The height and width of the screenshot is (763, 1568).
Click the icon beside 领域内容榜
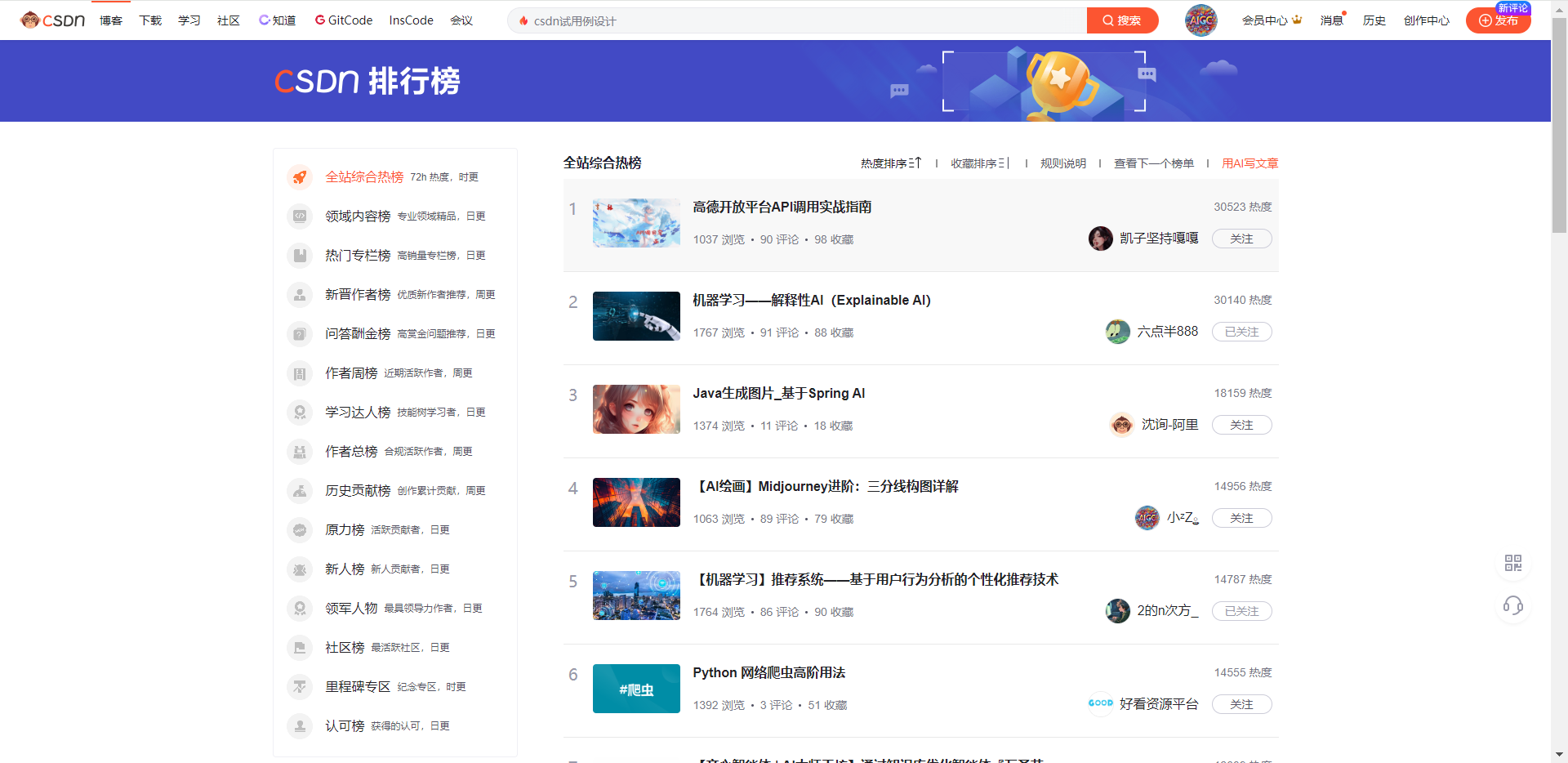point(300,216)
